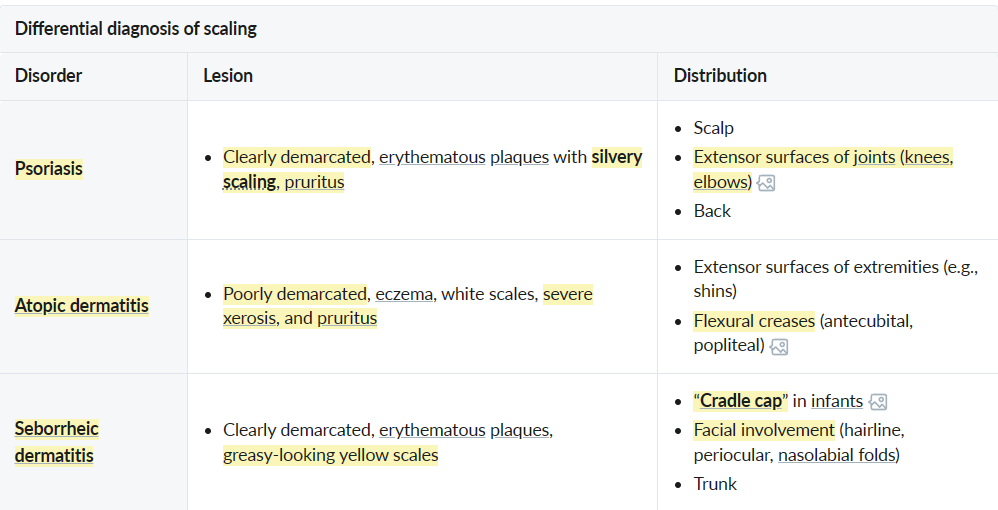
Task: Click the Disorder column header
Action: click(48, 75)
